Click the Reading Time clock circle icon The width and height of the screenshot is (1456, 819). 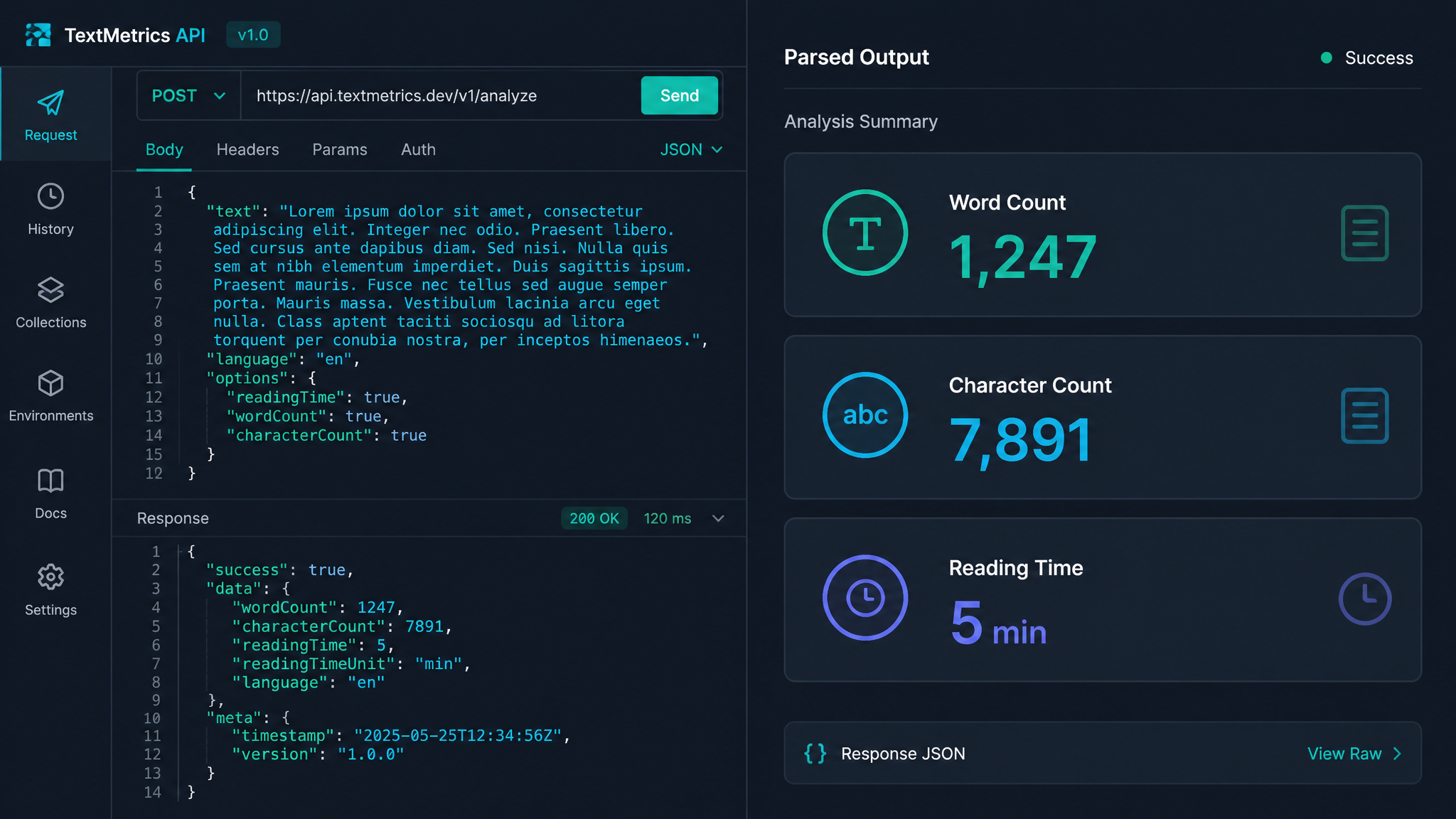[865, 598]
